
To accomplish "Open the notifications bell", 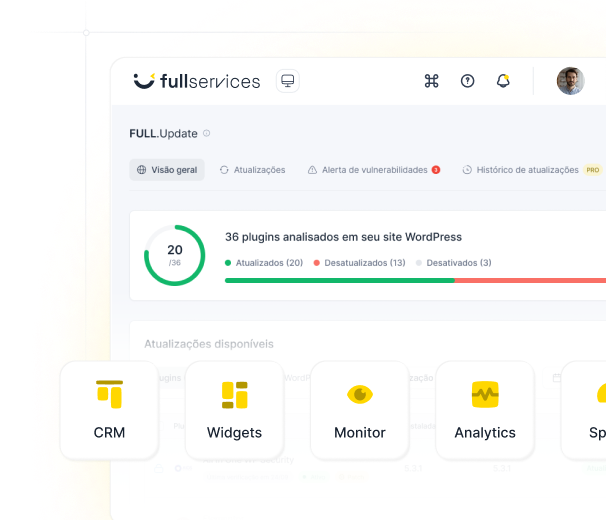I will pyautogui.click(x=503, y=81).
